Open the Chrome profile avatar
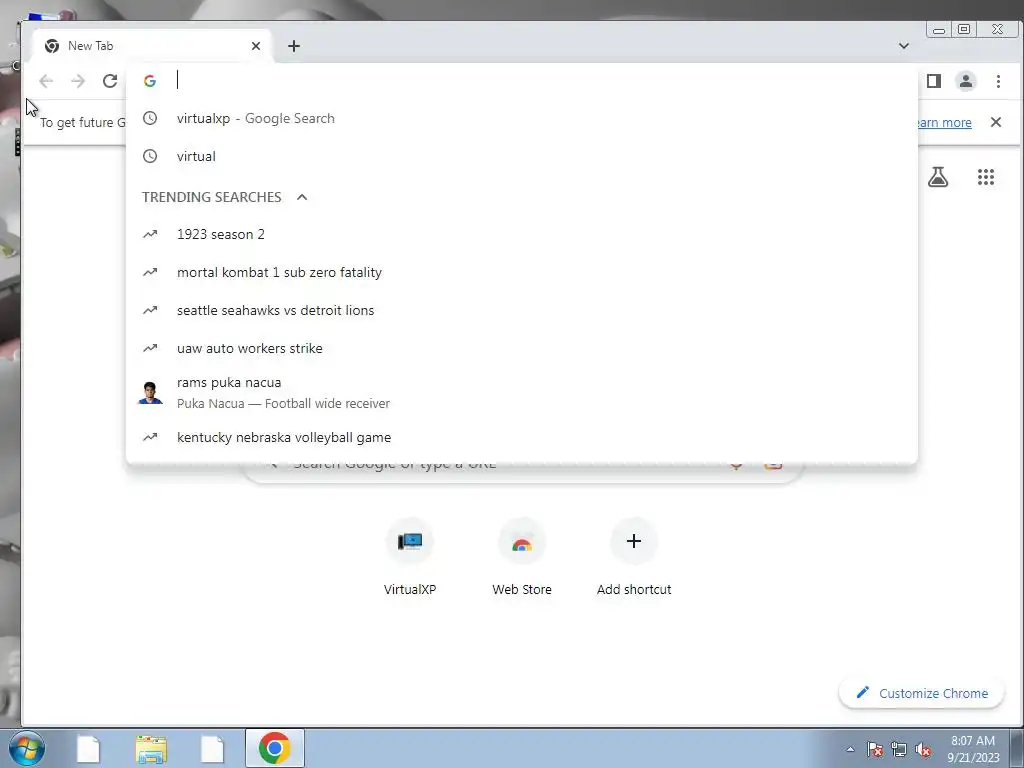Viewport: 1024px width, 768px height. click(966, 81)
